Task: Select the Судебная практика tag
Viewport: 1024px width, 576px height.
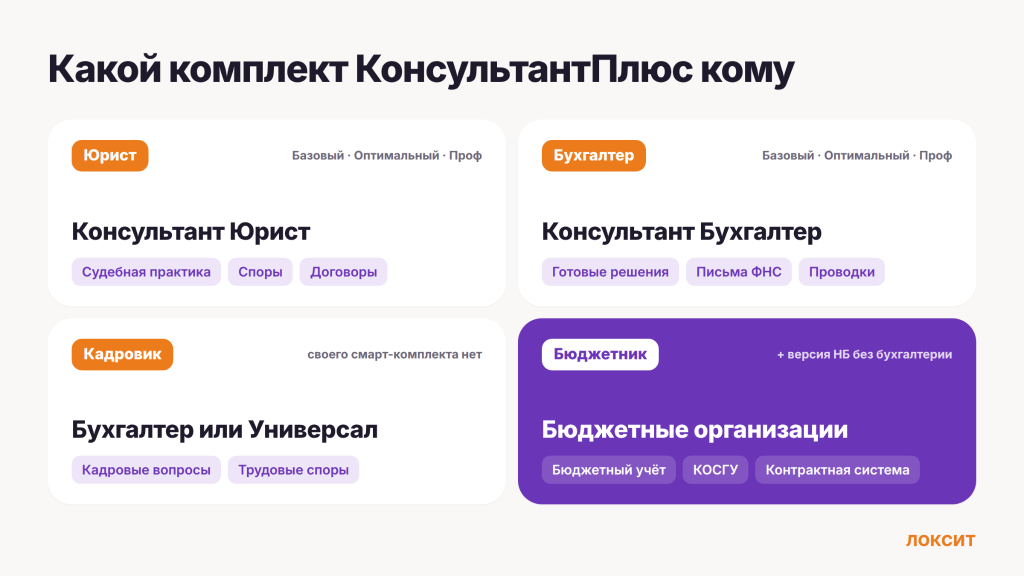Action: 146,272
